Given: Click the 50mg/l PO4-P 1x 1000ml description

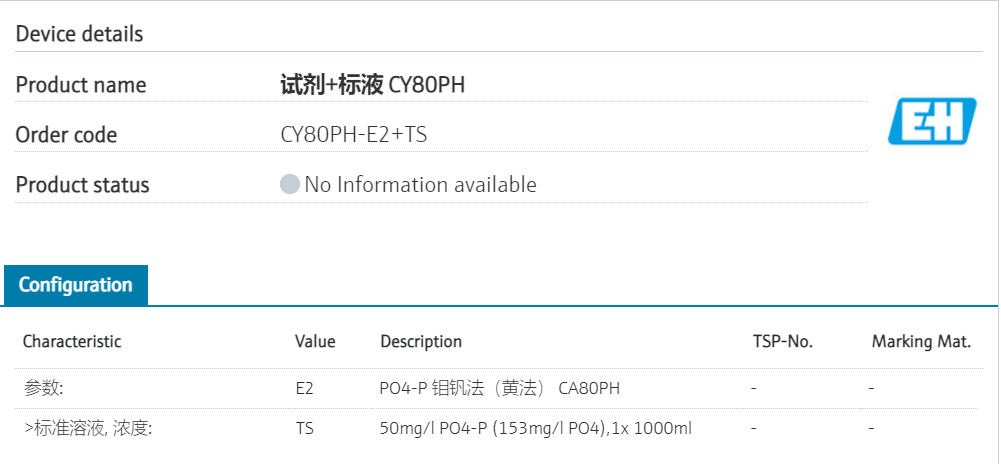Looking at the screenshot, I should pyautogui.click(x=536, y=428).
